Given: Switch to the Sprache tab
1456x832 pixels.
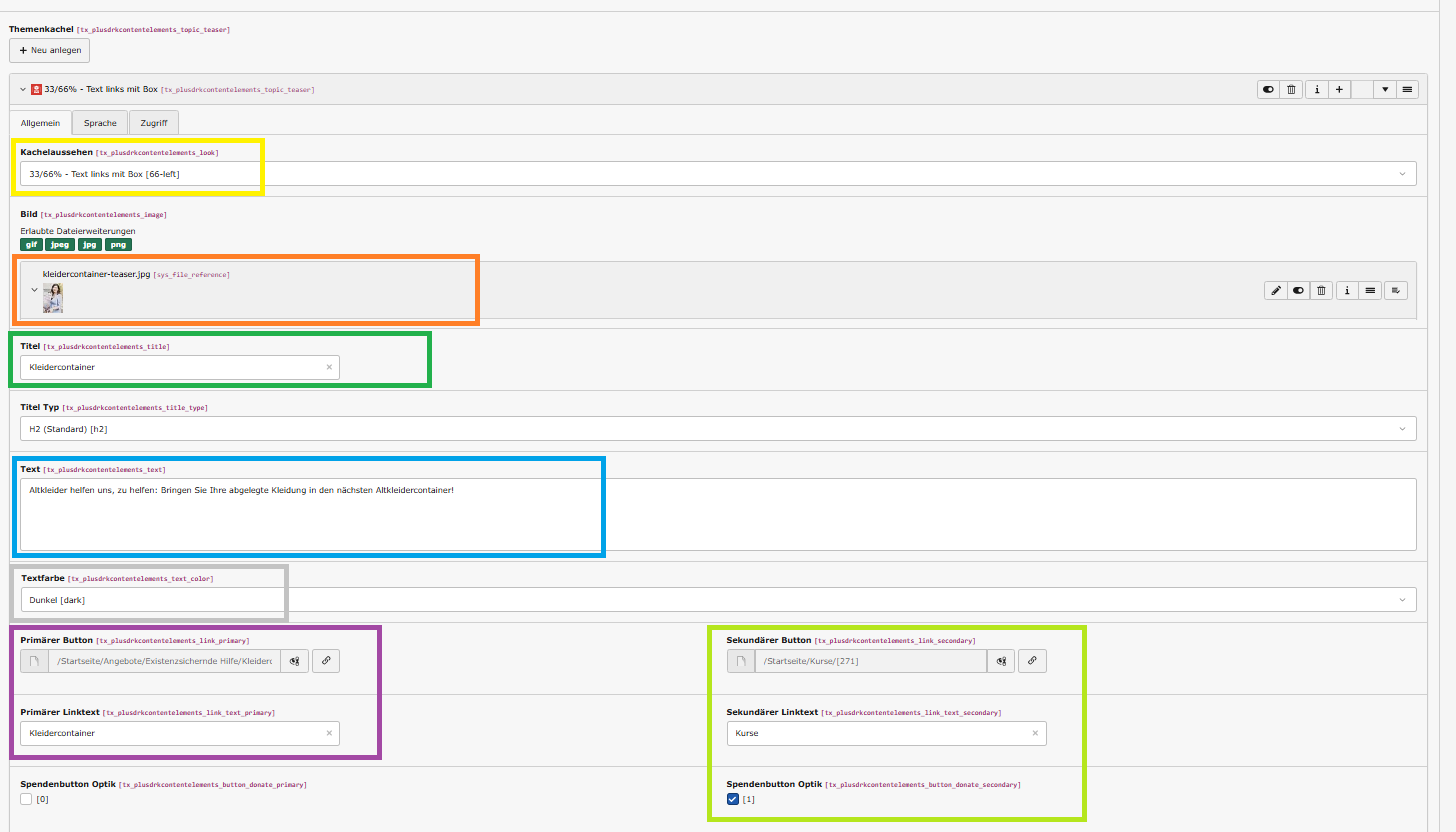Looking at the screenshot, I should [x=100, y=123].
